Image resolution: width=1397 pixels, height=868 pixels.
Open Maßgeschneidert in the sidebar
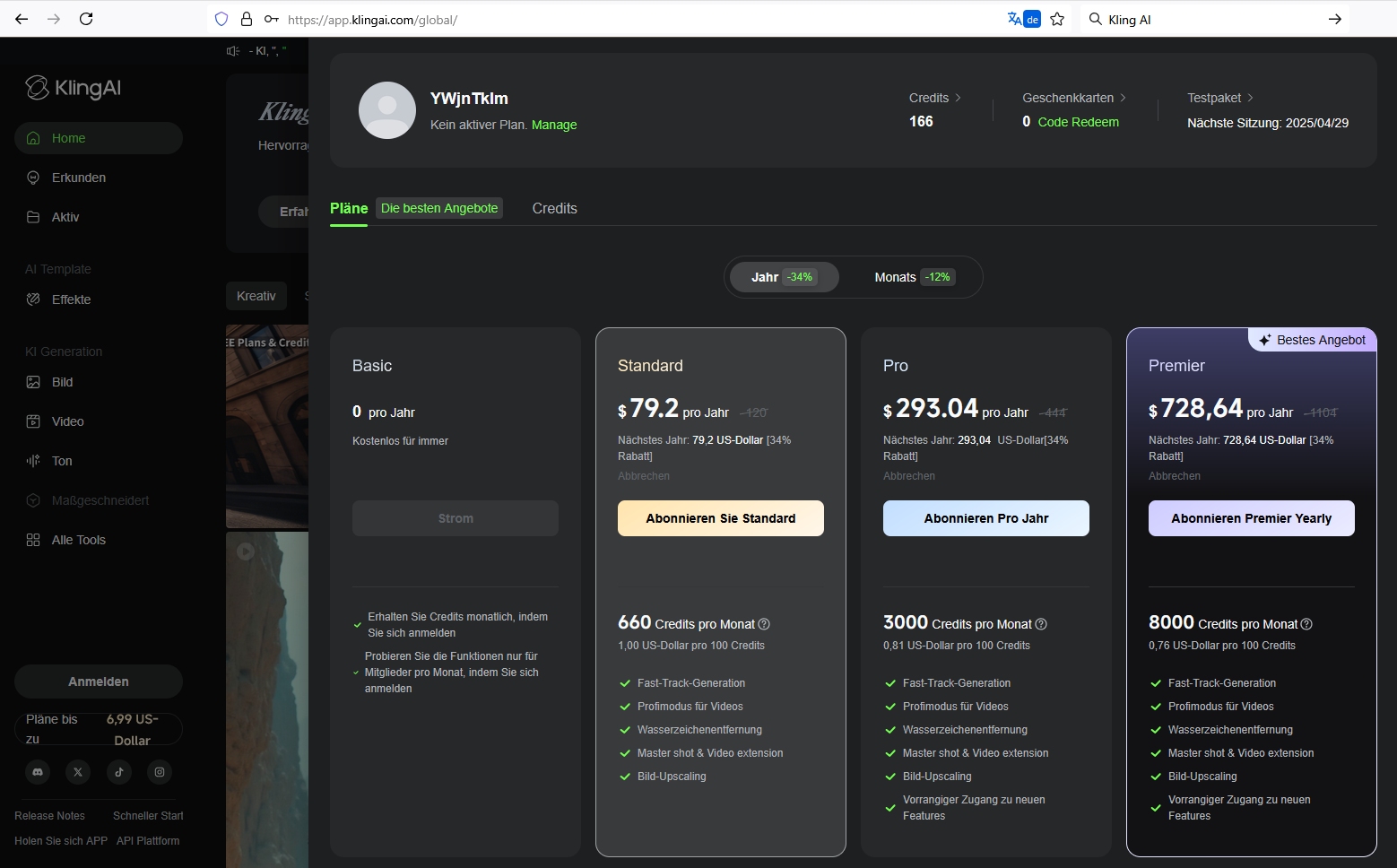tap(99, 500)
